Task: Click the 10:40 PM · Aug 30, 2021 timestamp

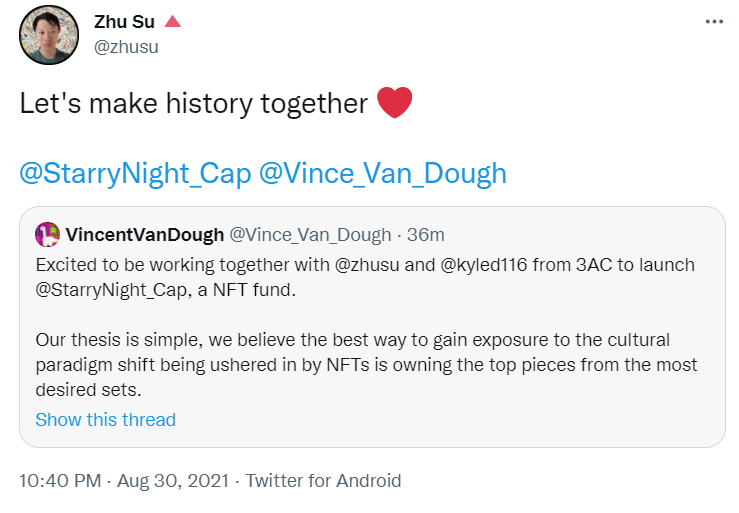Action: tap(123, 481)
